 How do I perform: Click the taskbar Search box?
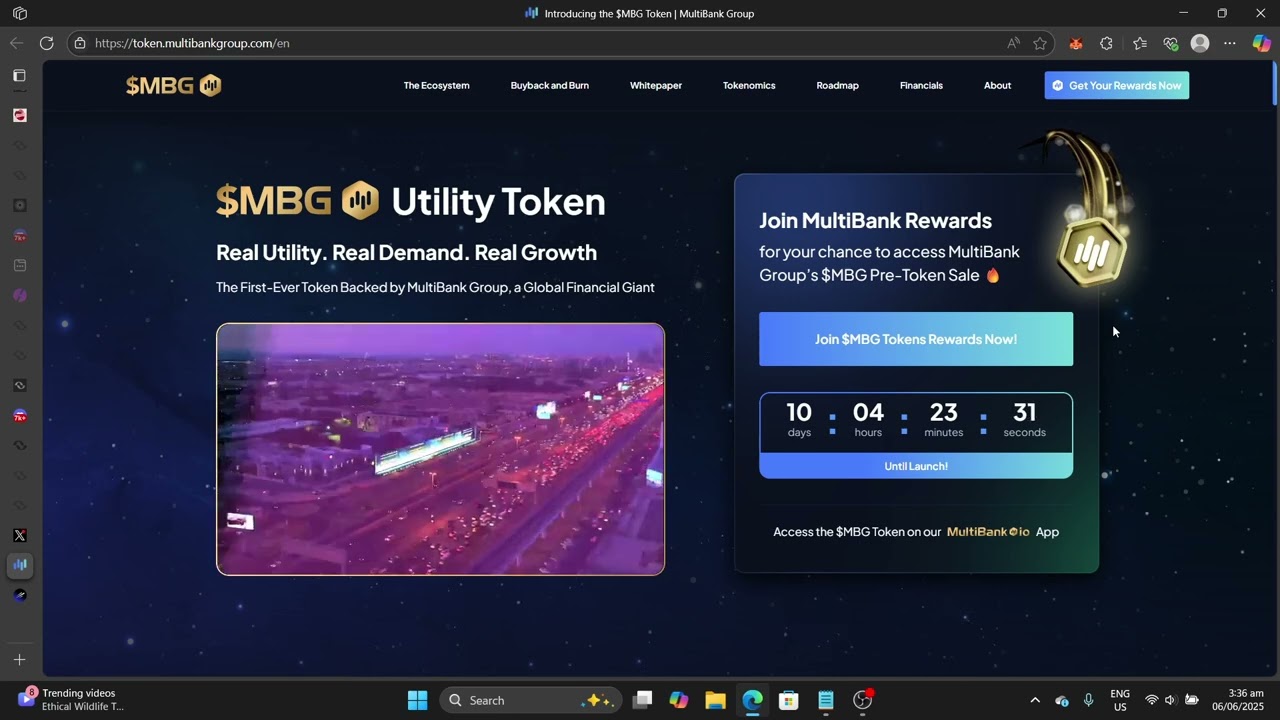point(530,700)
